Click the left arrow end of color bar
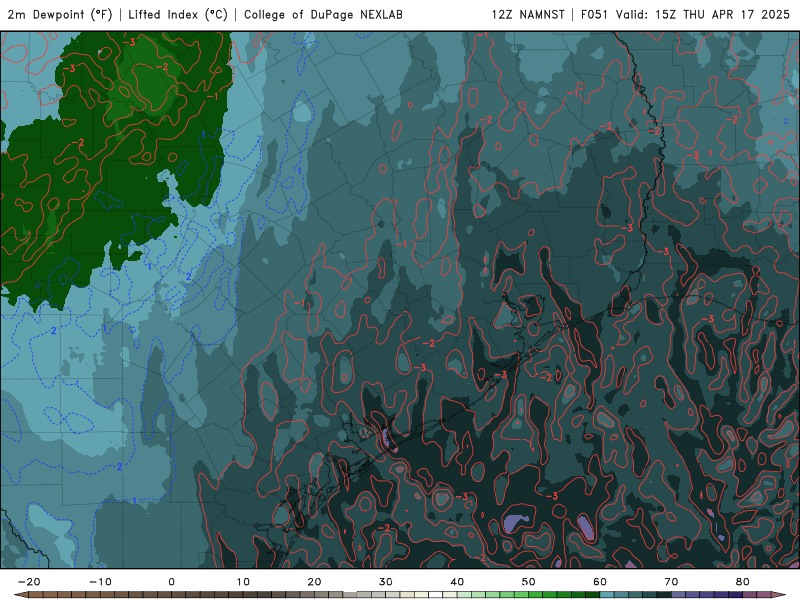 click(20, 595)
